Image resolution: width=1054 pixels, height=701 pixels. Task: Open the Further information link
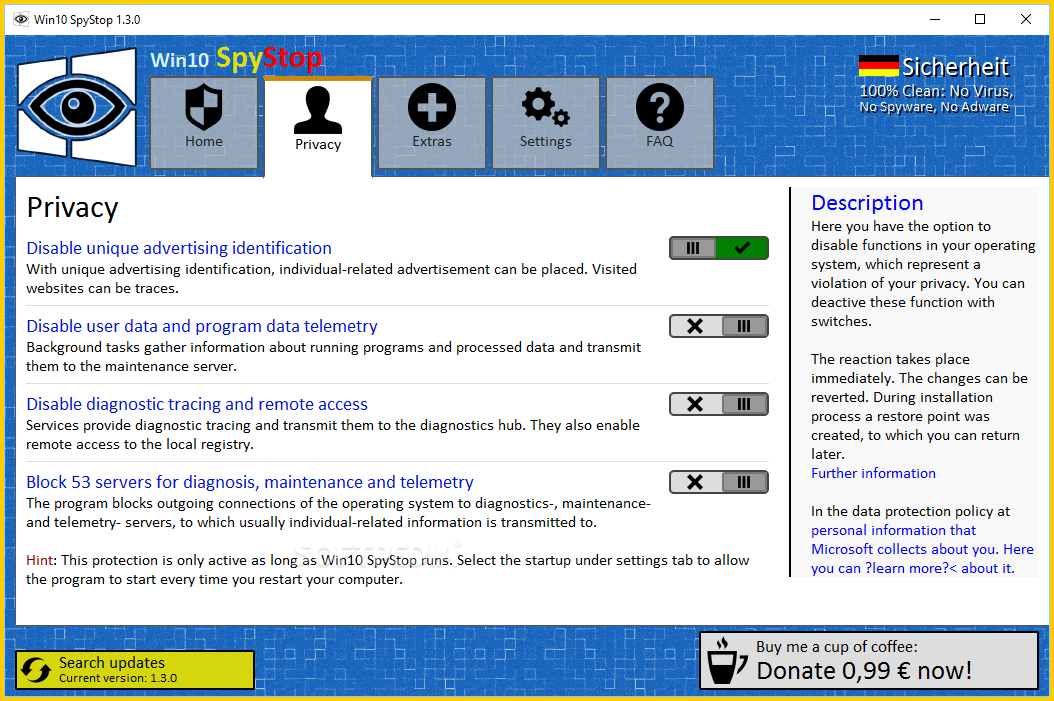873,473
